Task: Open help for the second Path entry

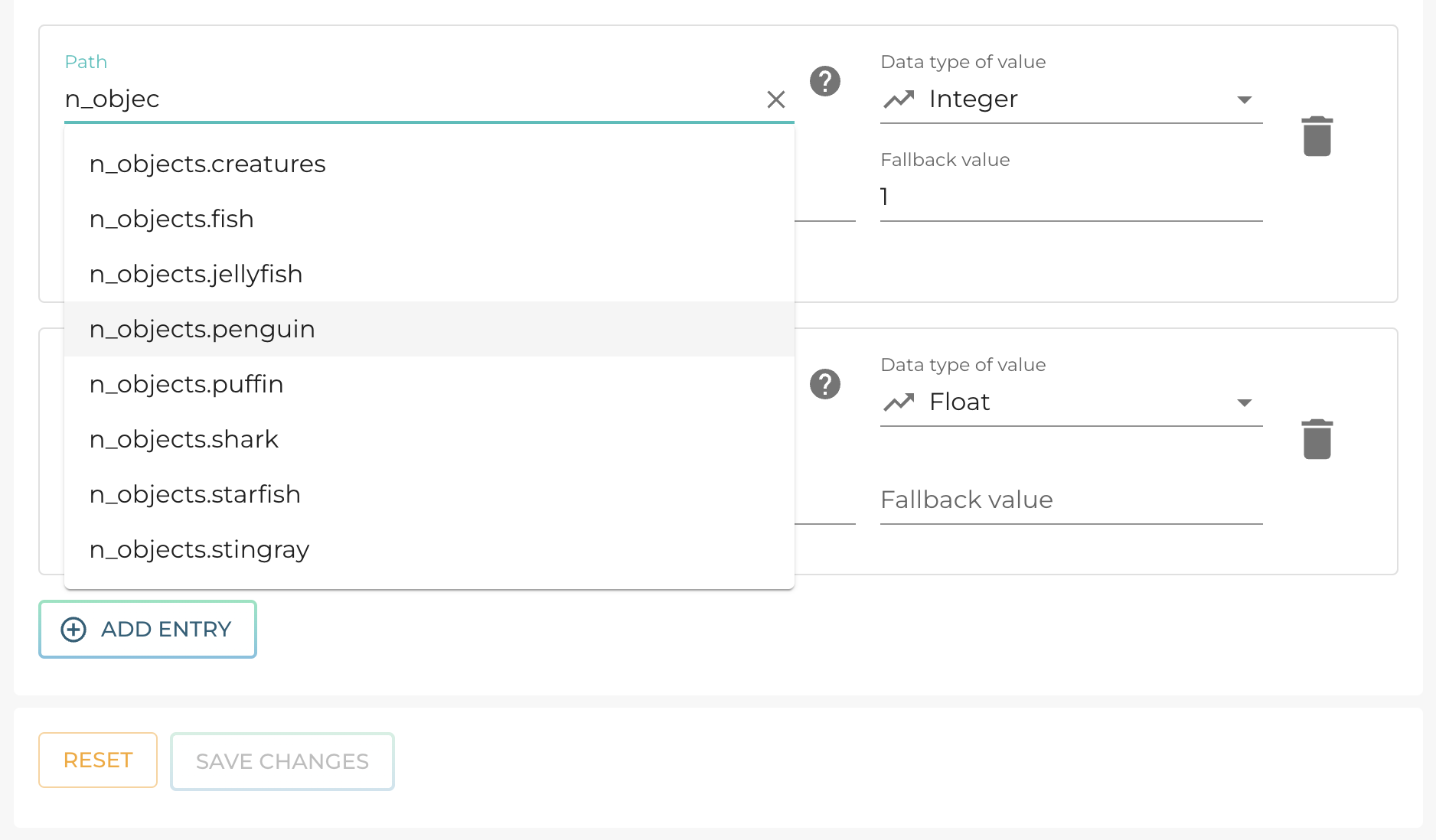Action: [x=825, y=384]
